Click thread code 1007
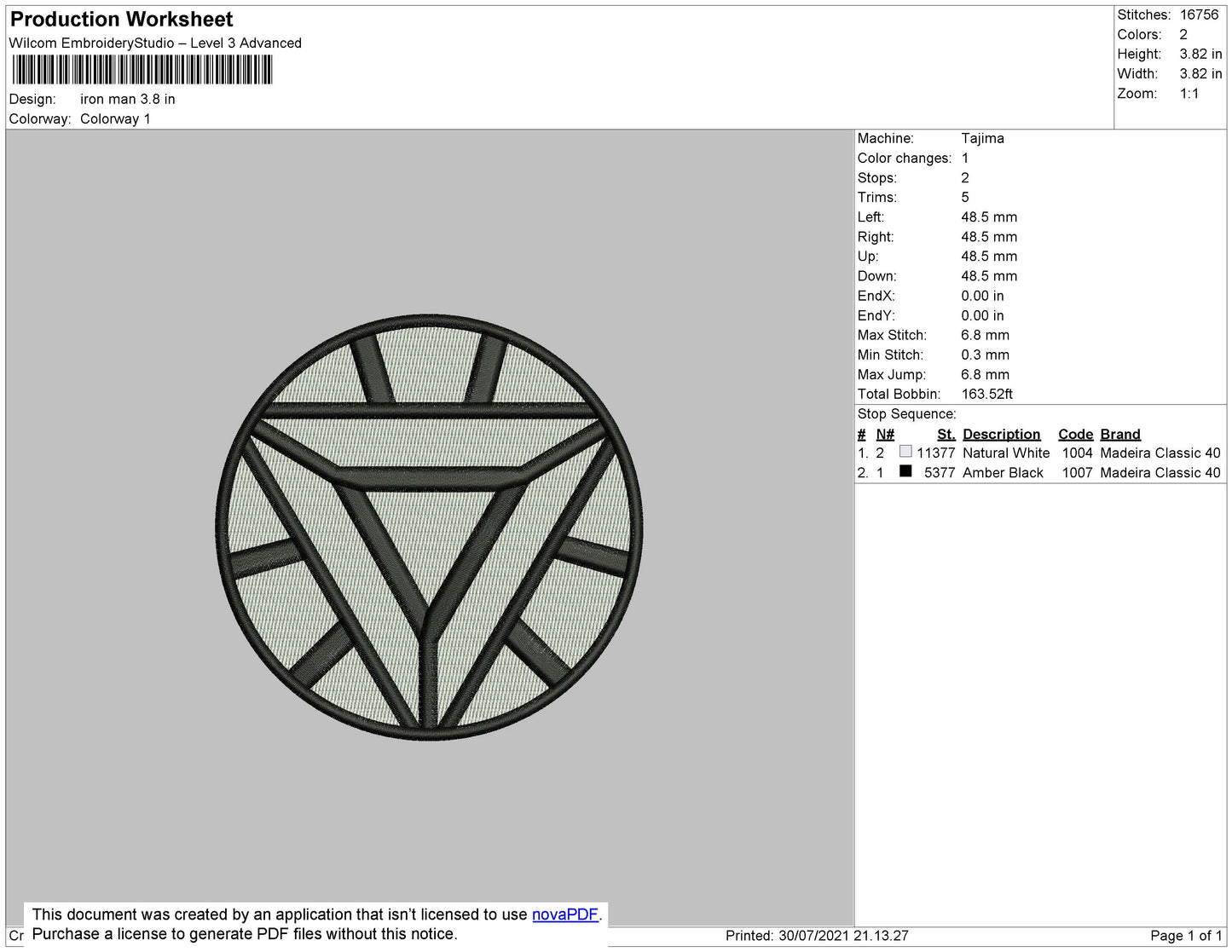The width and height of the screenshot is (1232, 952). point(1078,473)
